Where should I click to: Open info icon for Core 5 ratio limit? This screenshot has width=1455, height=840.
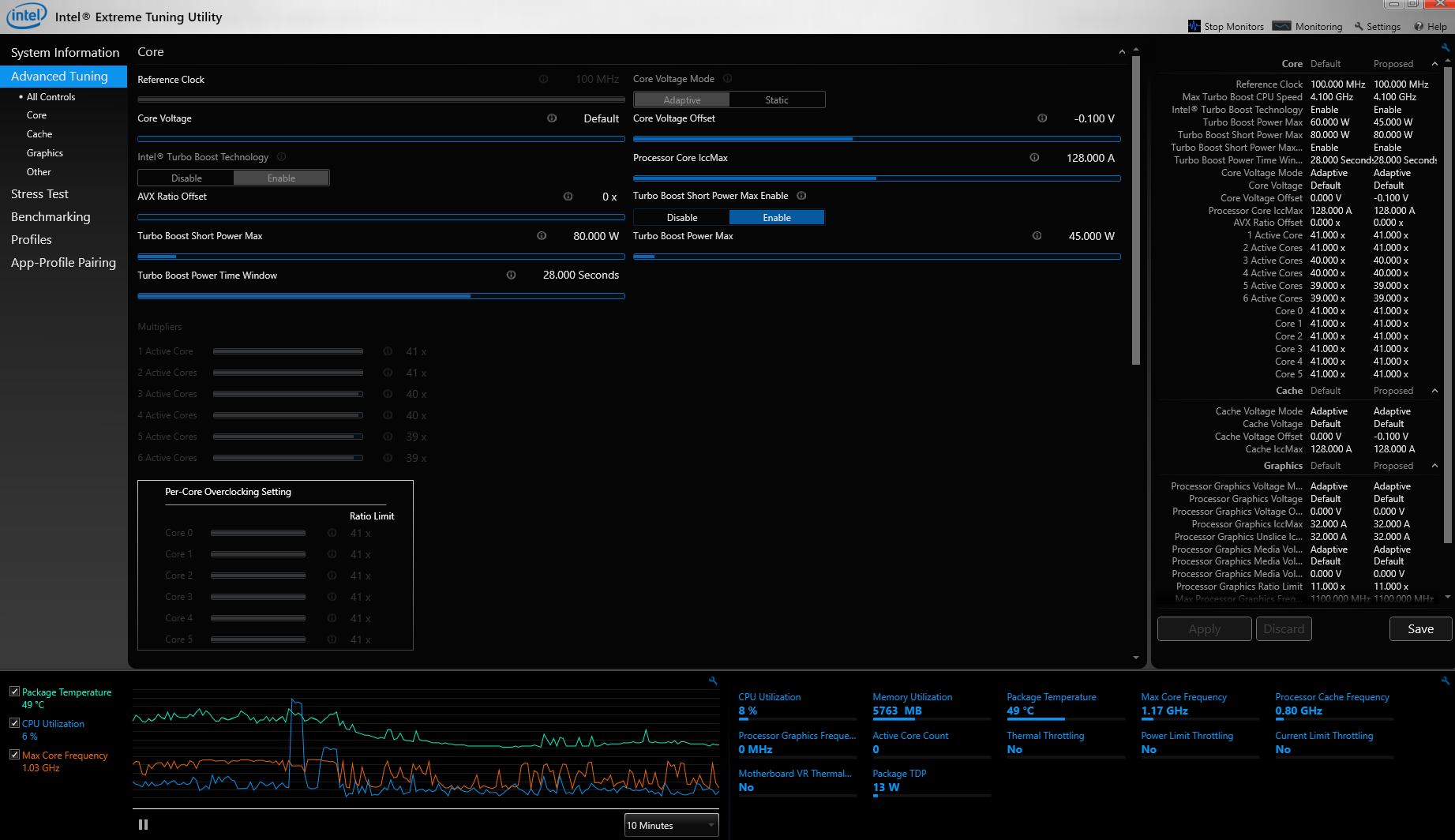[332, 639]
